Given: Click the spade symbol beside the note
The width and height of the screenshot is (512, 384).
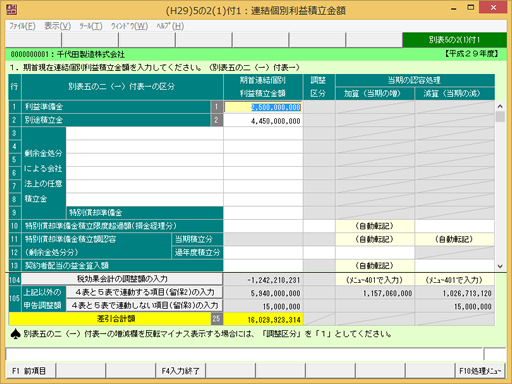Looking at the screenshot, I should click(15, 334).
